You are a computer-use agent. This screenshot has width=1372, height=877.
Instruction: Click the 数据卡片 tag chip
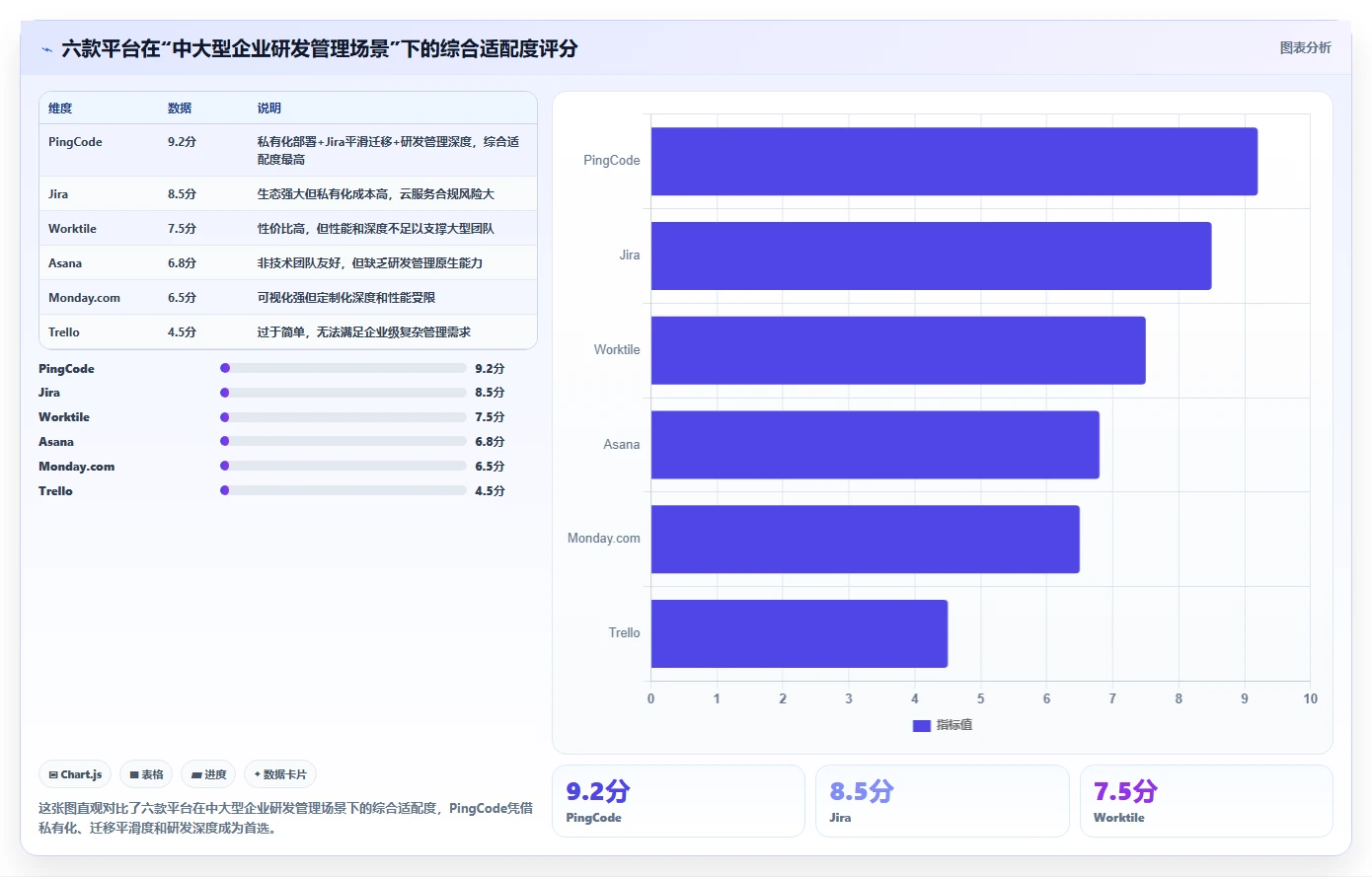click(280, 774)
